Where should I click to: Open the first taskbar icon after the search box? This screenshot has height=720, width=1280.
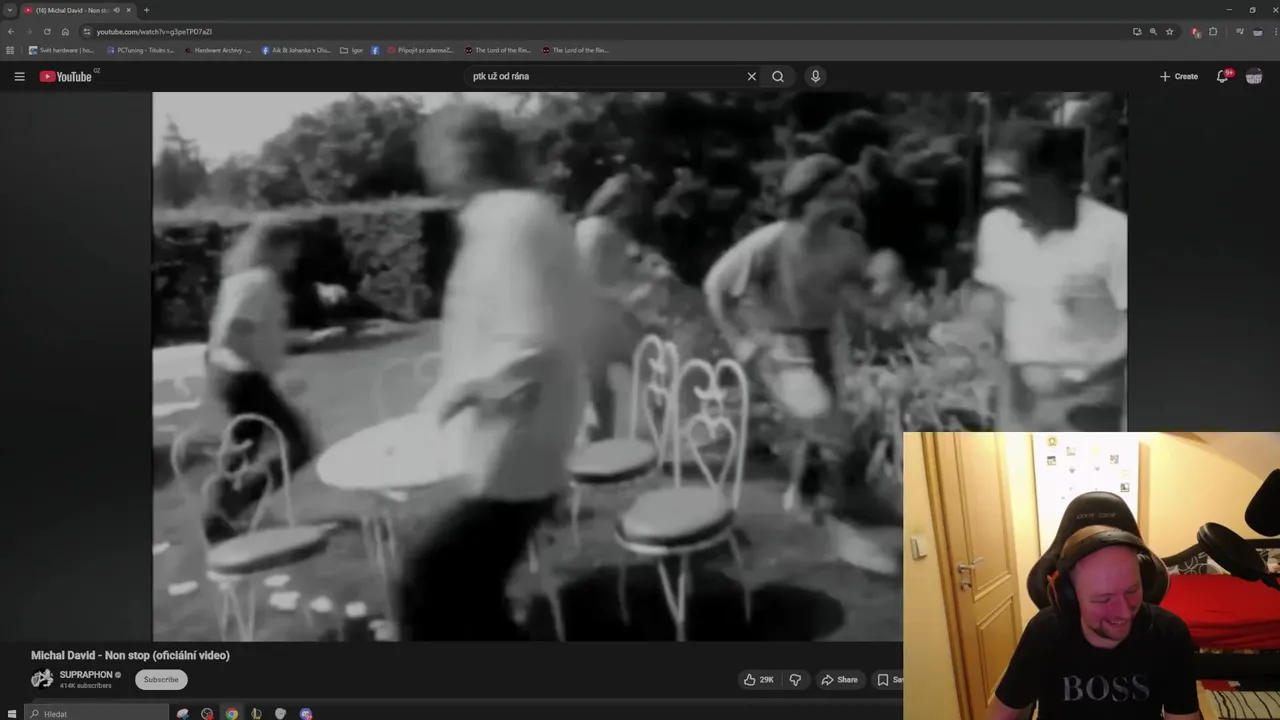(x=182, y=713)
